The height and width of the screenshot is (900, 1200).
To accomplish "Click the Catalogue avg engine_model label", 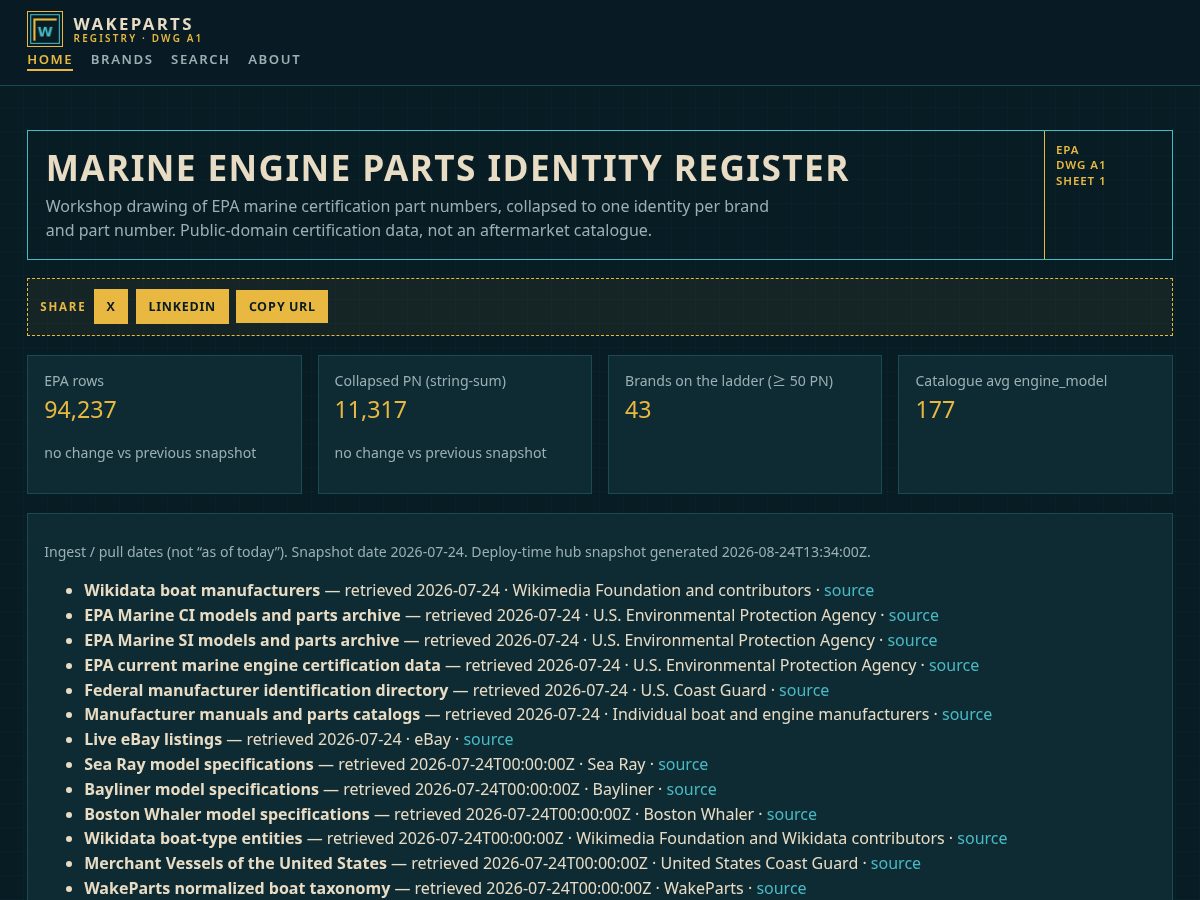I will click(x=1011, y=381).
